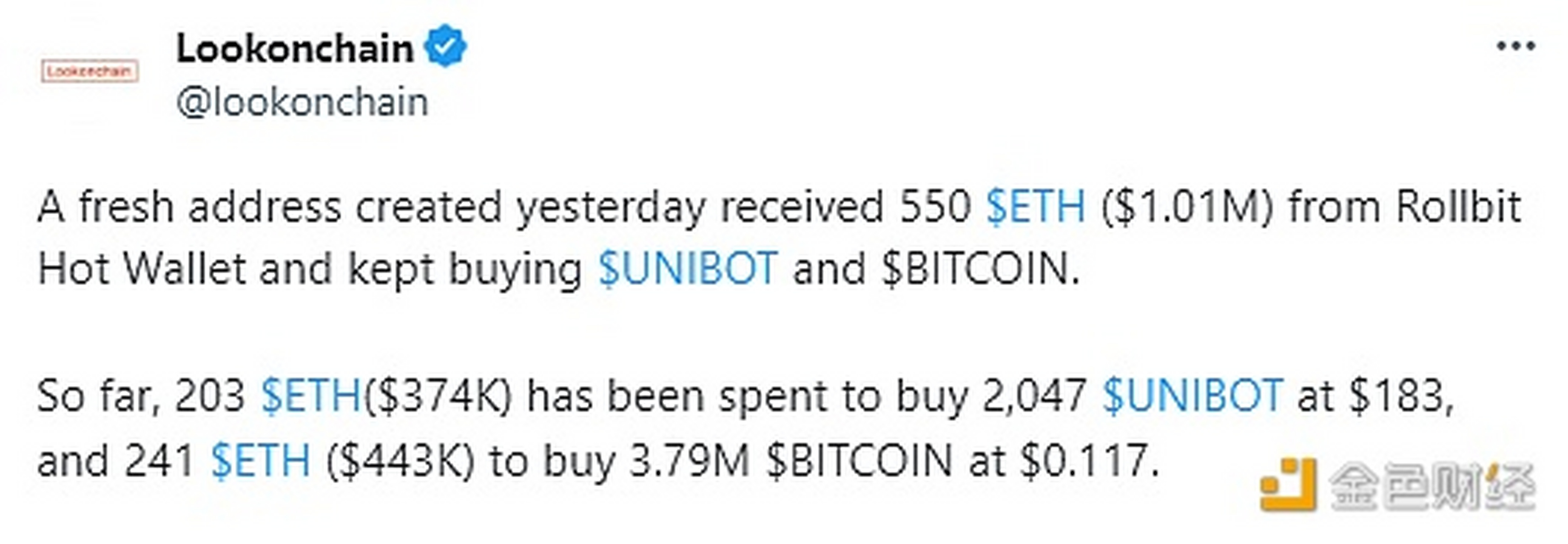Click the orange Jinse Finance watermark logo
The image size is (1568, 544).
pyautogui.click(x=1287, y=485)
